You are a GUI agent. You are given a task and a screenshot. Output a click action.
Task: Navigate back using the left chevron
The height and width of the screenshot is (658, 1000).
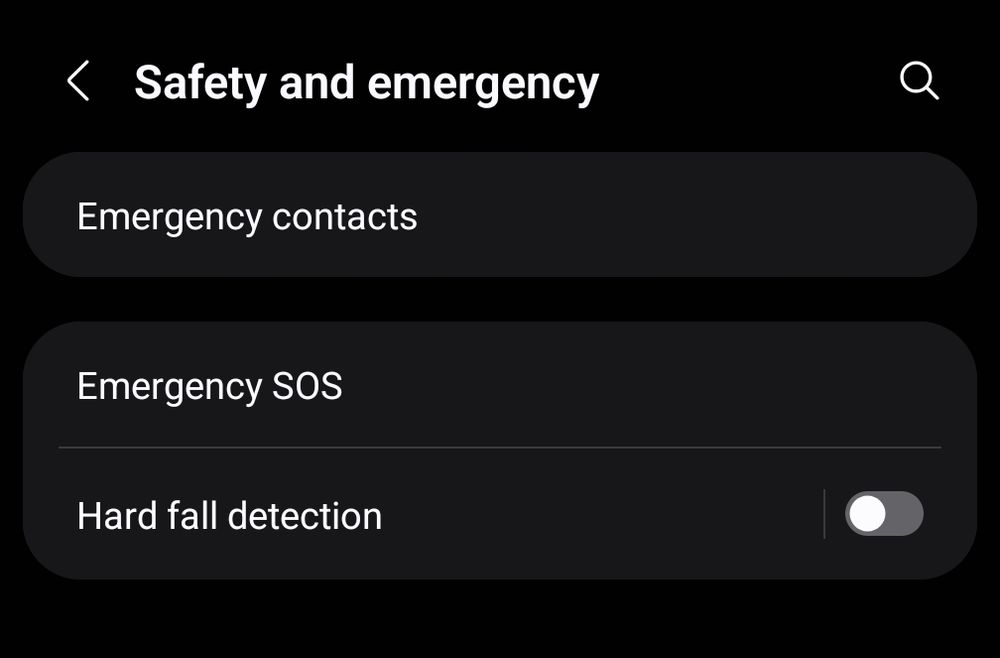tap(77, 81)
